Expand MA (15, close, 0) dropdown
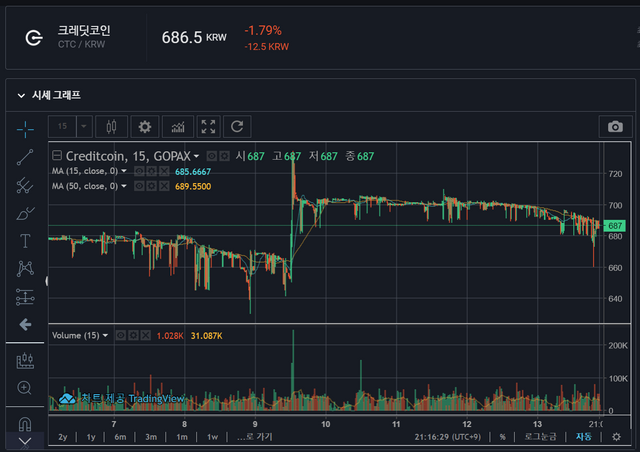The height and width of the screenshot is (452, 640). click(124, 171)
